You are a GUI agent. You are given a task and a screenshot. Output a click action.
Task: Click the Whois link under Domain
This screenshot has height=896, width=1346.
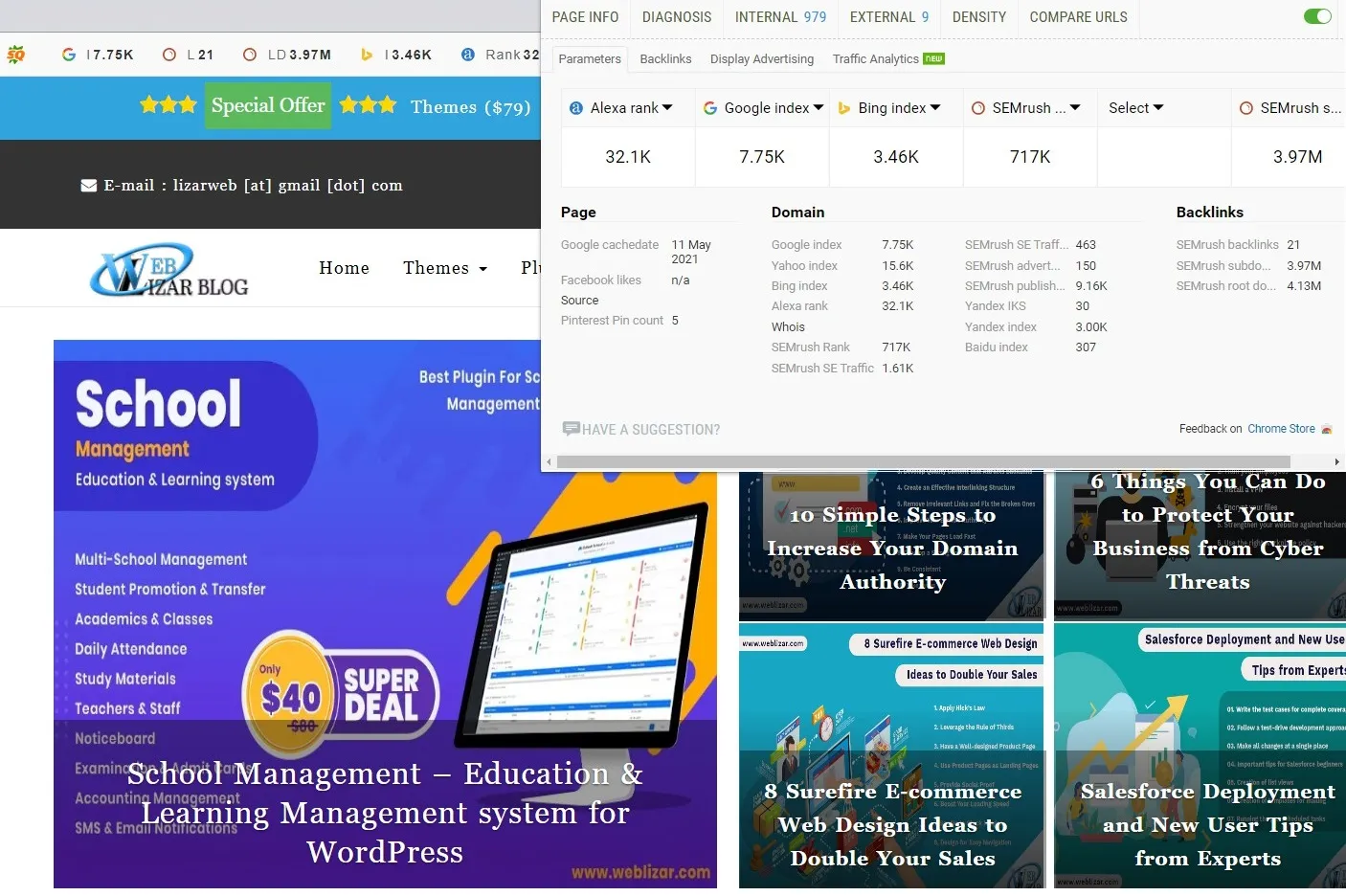coord(788,326)
